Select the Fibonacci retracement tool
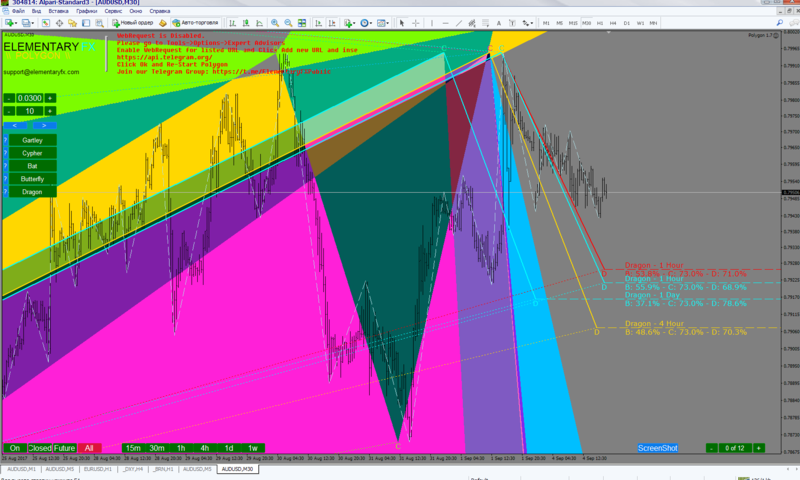Viewport: 800px width, 480px height. tap(485, 23)
